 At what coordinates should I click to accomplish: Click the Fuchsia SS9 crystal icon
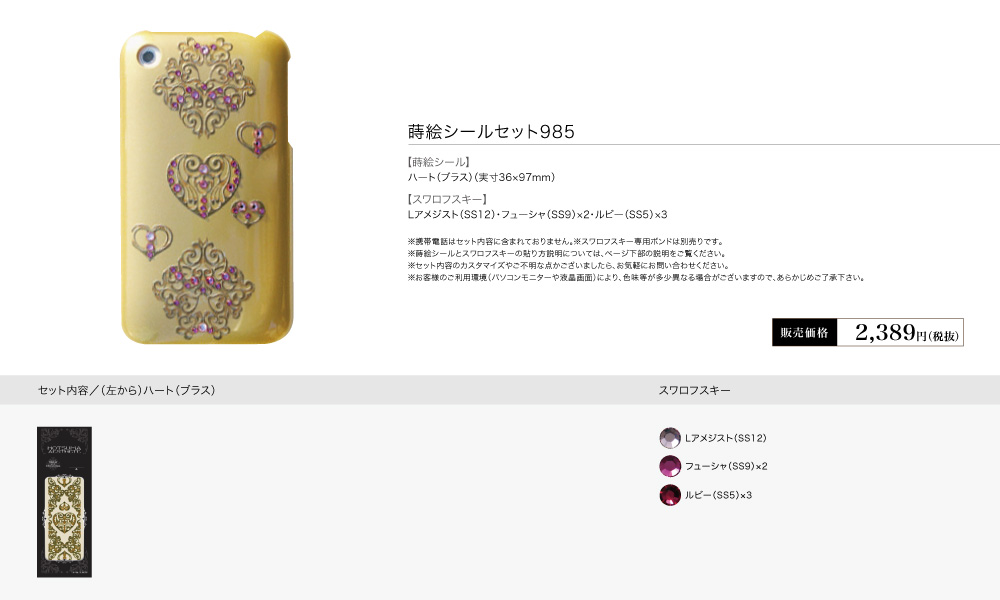click(x=670, y=466)
